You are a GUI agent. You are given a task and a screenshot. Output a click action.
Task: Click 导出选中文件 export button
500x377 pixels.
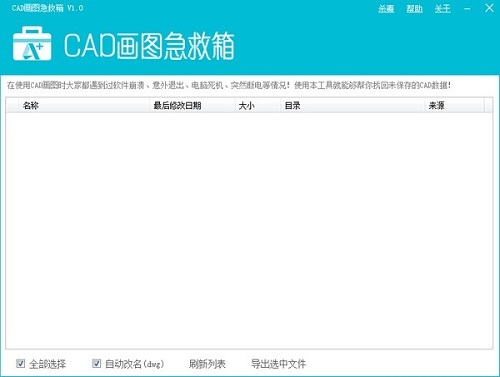(x=278, y=364)
